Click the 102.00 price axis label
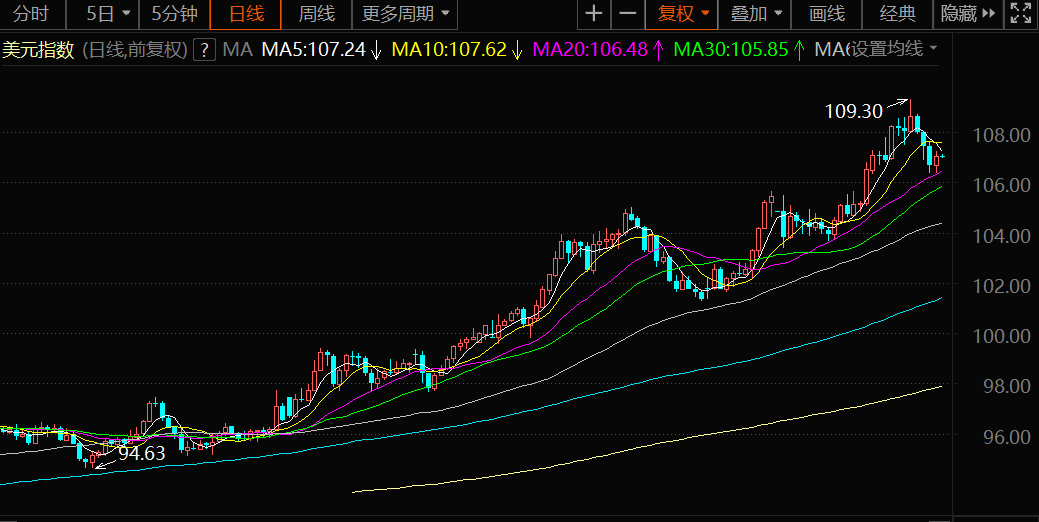 tap(1001, 286)
